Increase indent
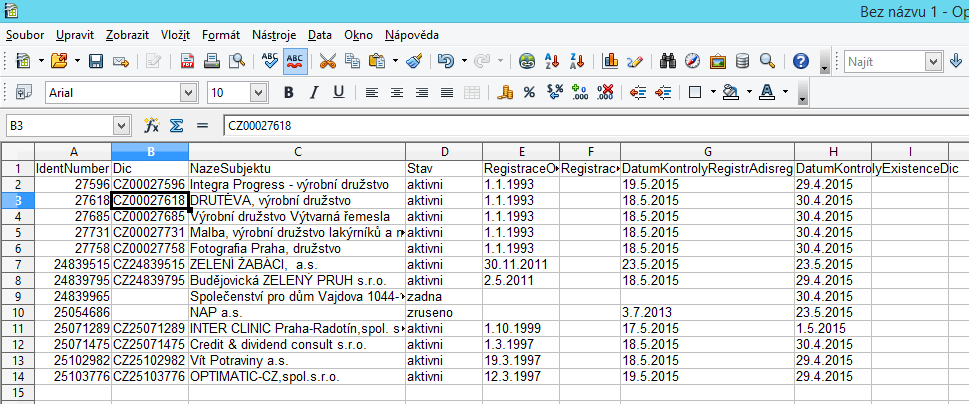Viewport: 969px width, 404px height. 662,92
